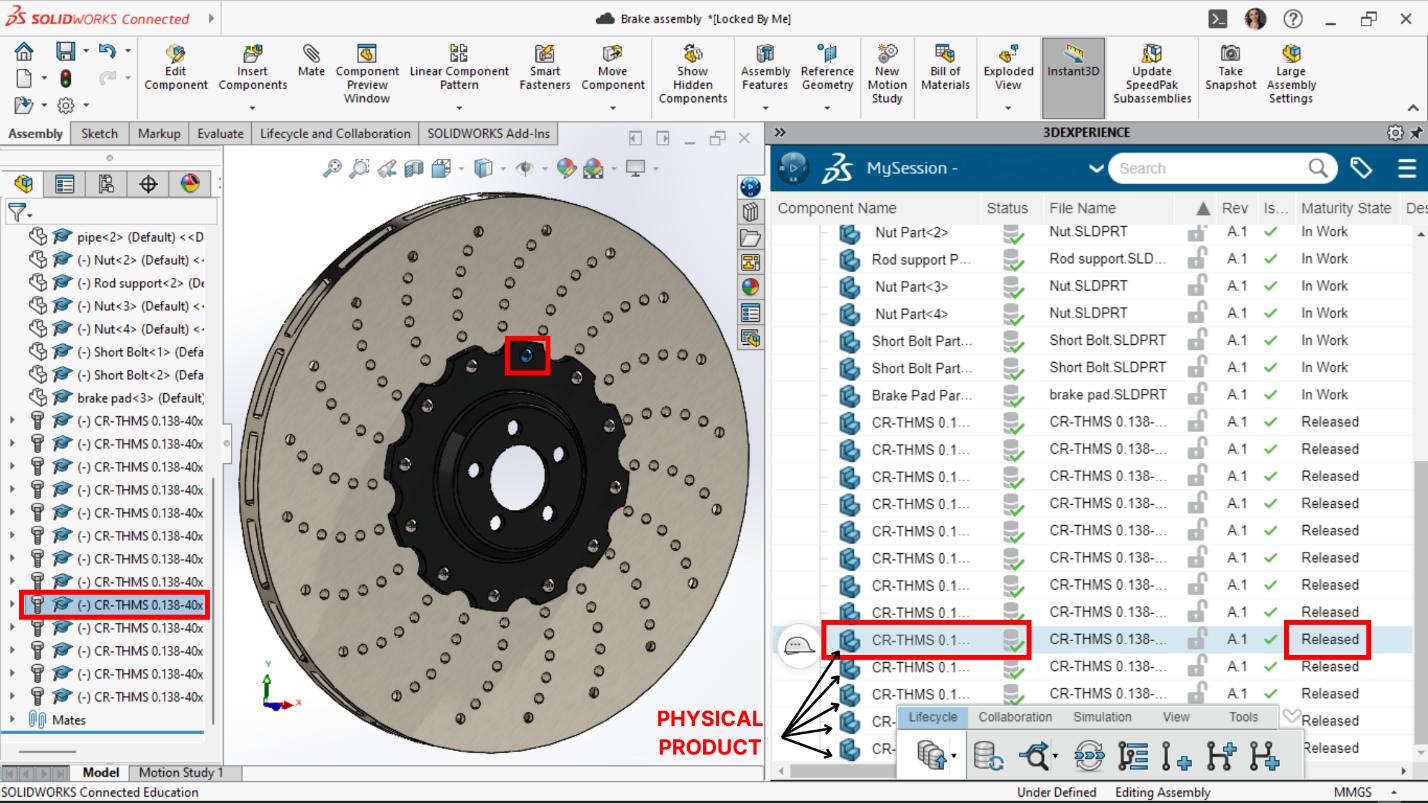This screenshot has width=1428, height=803.
Task: Open the MMGS units menu in the status bar
Action: [x=1352, y=792]
